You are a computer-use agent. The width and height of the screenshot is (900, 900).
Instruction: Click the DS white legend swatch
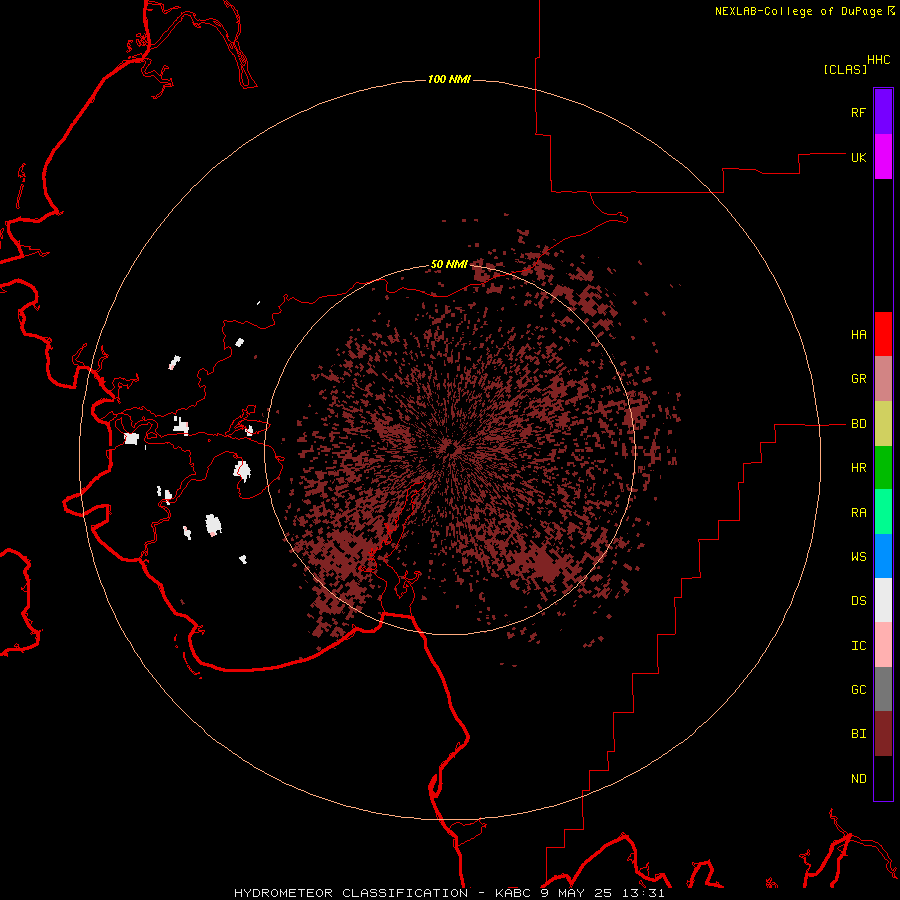[x=883, y=600]
